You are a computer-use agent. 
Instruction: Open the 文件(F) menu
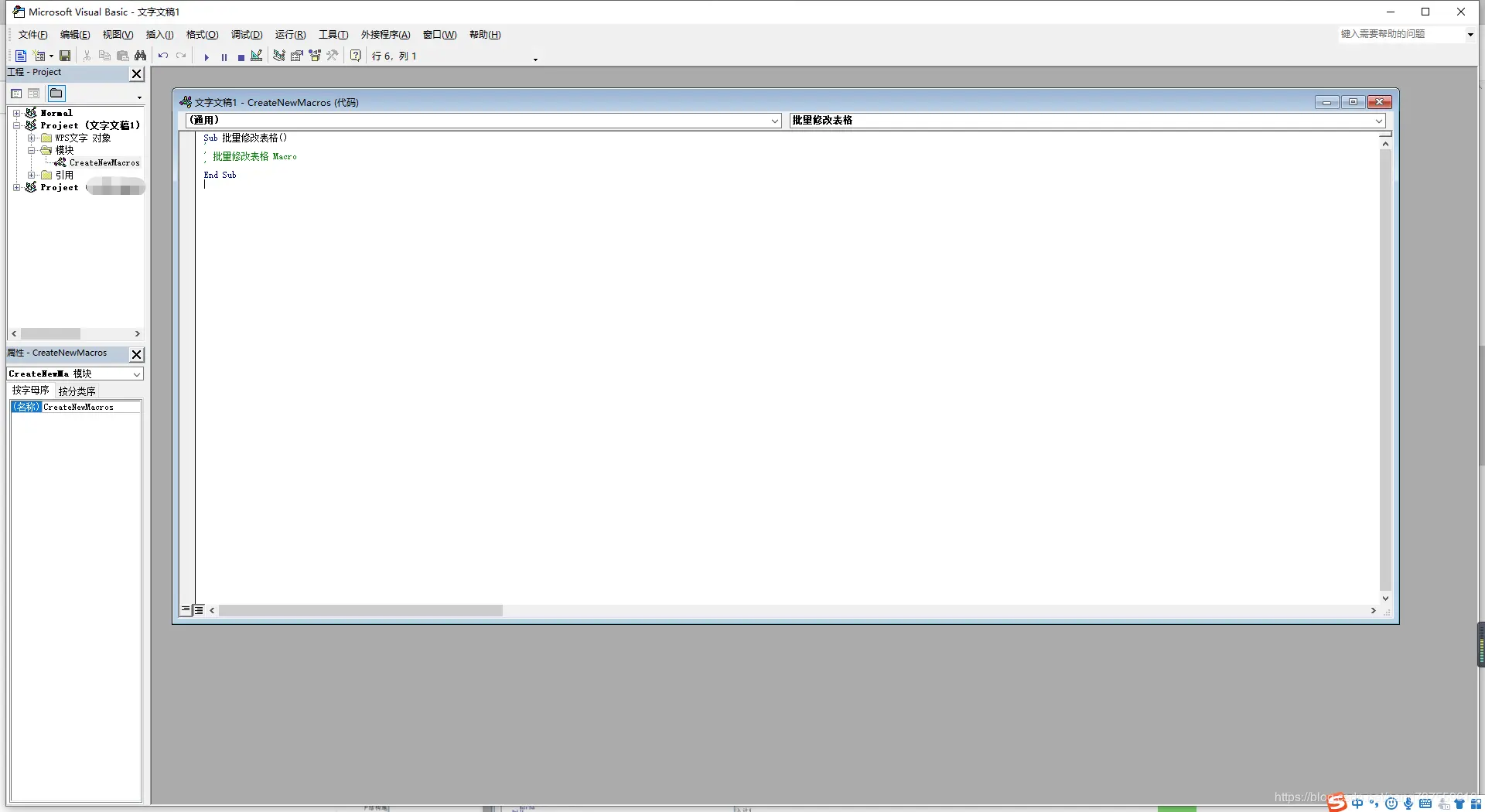(32, 35)
